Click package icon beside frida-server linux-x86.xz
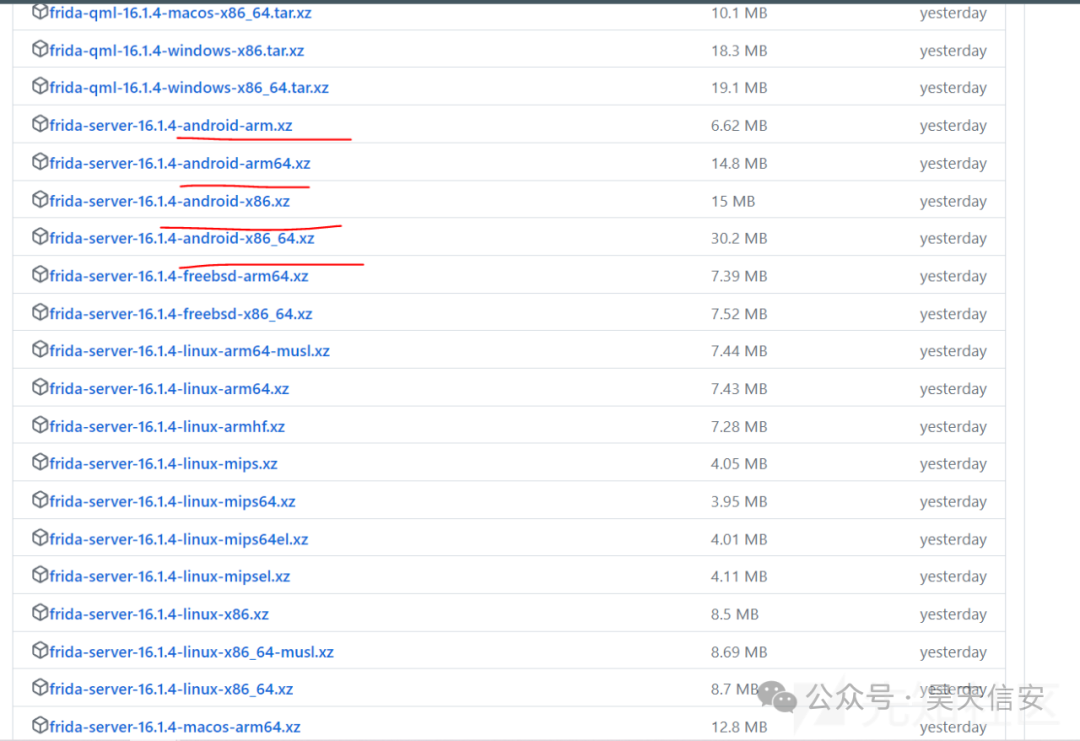The width and height of the screenshot is (1080, 741). (x=40, y=613)
